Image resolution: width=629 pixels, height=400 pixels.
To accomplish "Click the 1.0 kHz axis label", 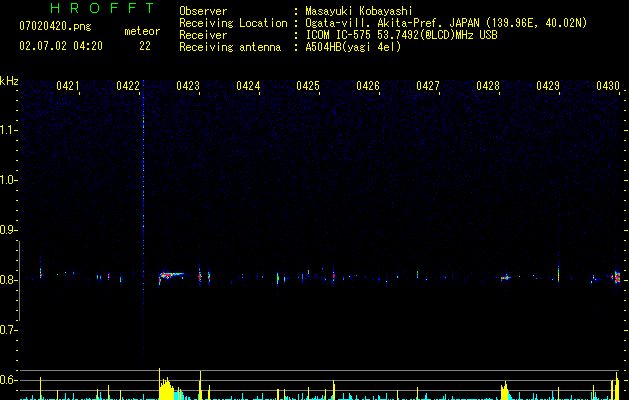I will [x=8, y=180].
